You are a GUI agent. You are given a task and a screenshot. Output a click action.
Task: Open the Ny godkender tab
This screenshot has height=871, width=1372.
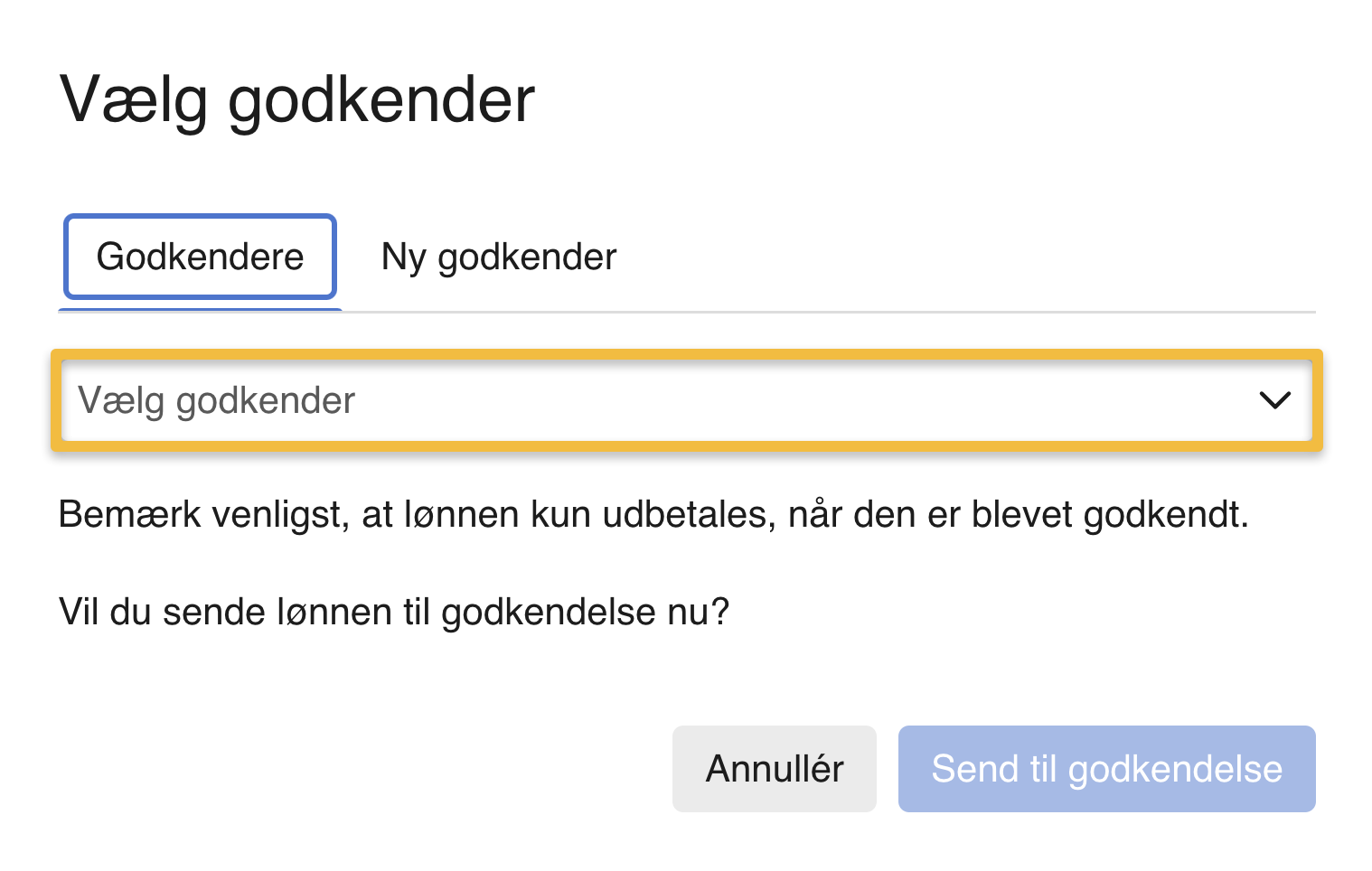point(498,257)
